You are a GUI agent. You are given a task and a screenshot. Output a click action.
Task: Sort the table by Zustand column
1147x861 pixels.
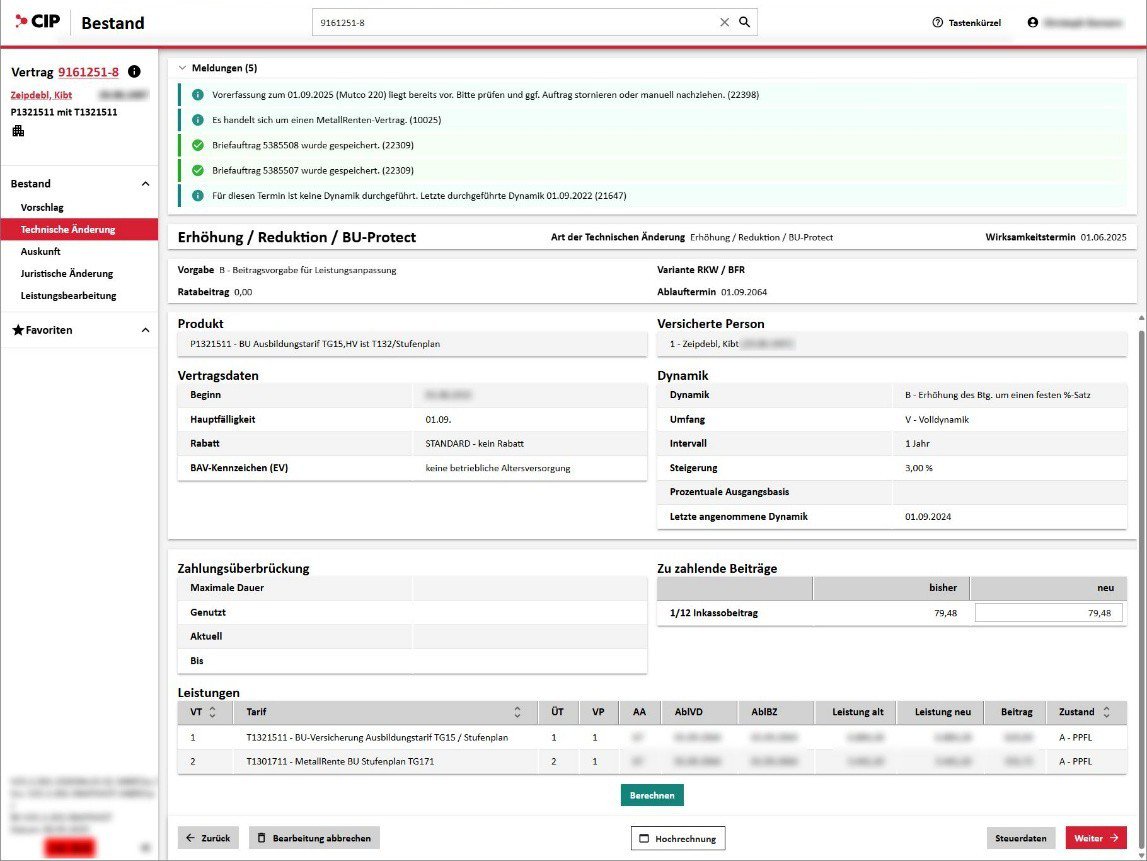click(x=1106, y=712)
